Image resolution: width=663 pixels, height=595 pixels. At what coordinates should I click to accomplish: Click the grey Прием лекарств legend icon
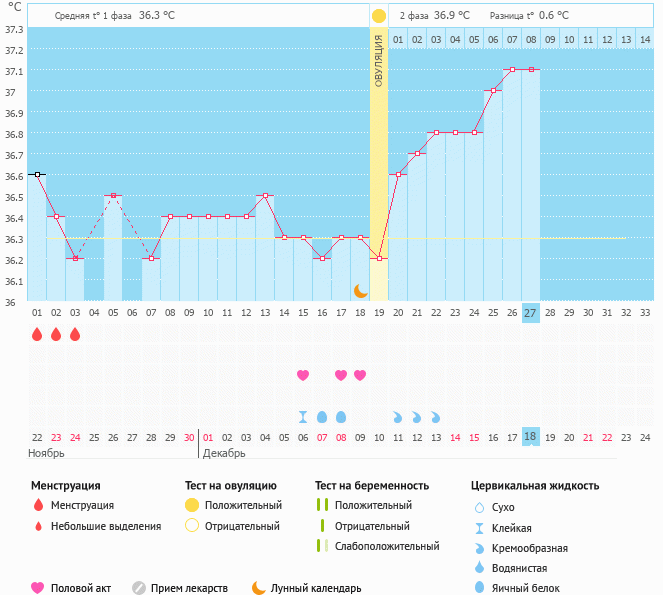click(x=139, y=588)
